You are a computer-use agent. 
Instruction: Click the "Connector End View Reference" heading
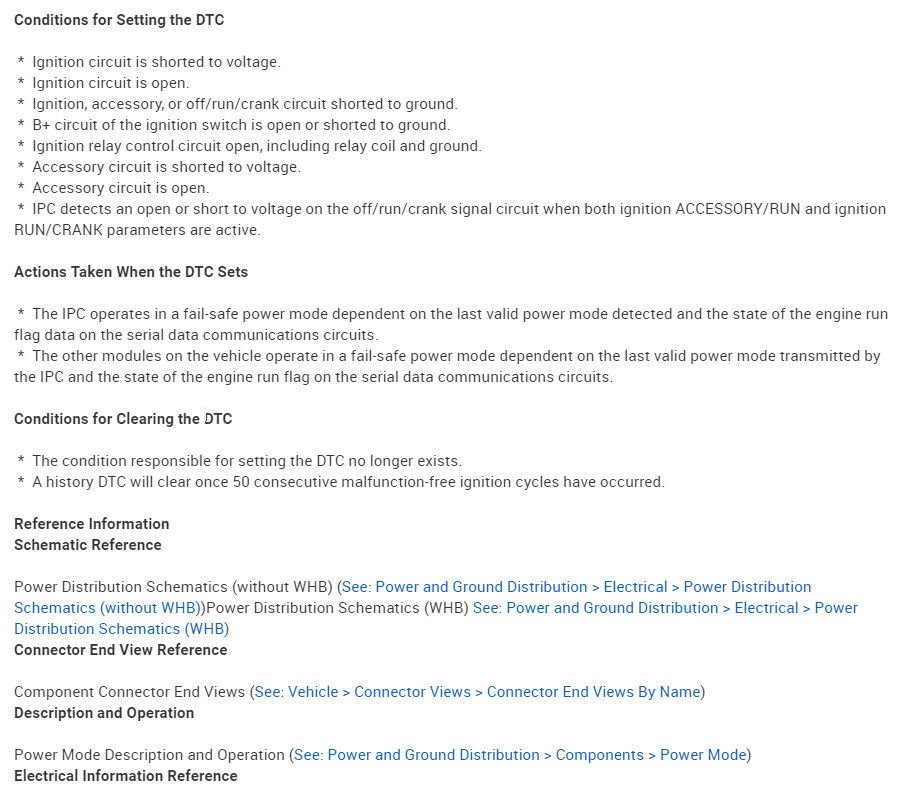point(121,650)
